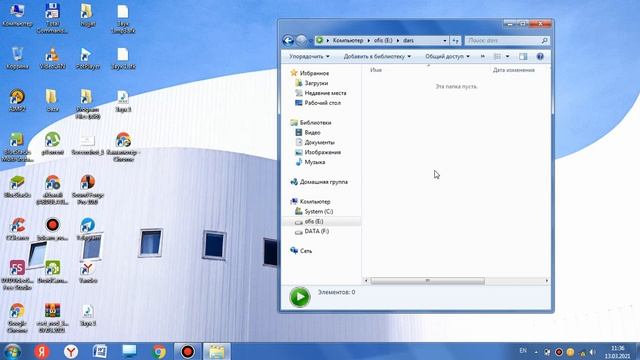Click the change view icon
Viewport: 640px width, 360px height.
click(x=497, y=56)
